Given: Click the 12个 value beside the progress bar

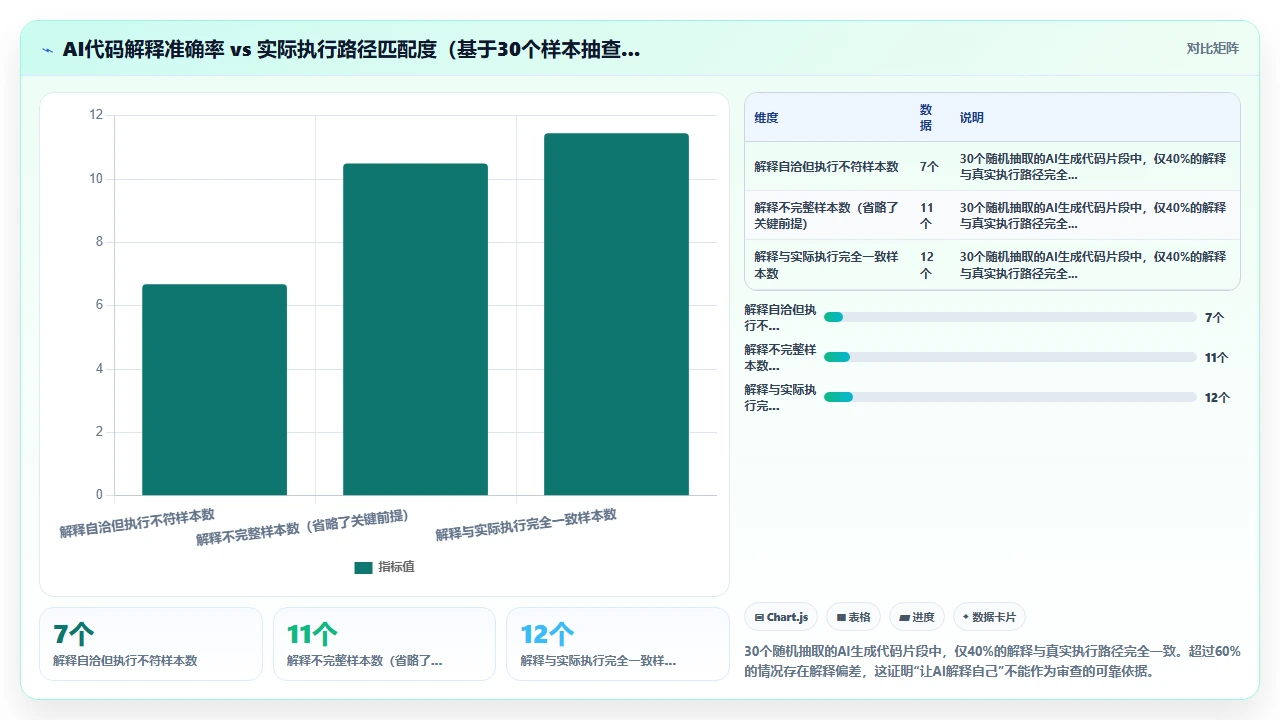Looking at the screenshot, I should point(1217,397).
